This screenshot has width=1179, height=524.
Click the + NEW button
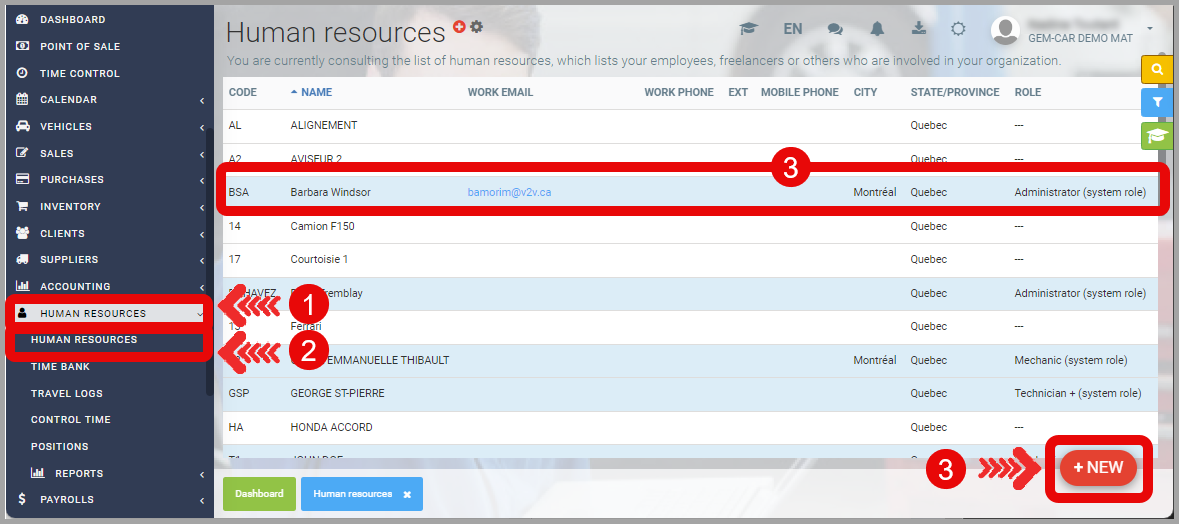click(1098, 468)
